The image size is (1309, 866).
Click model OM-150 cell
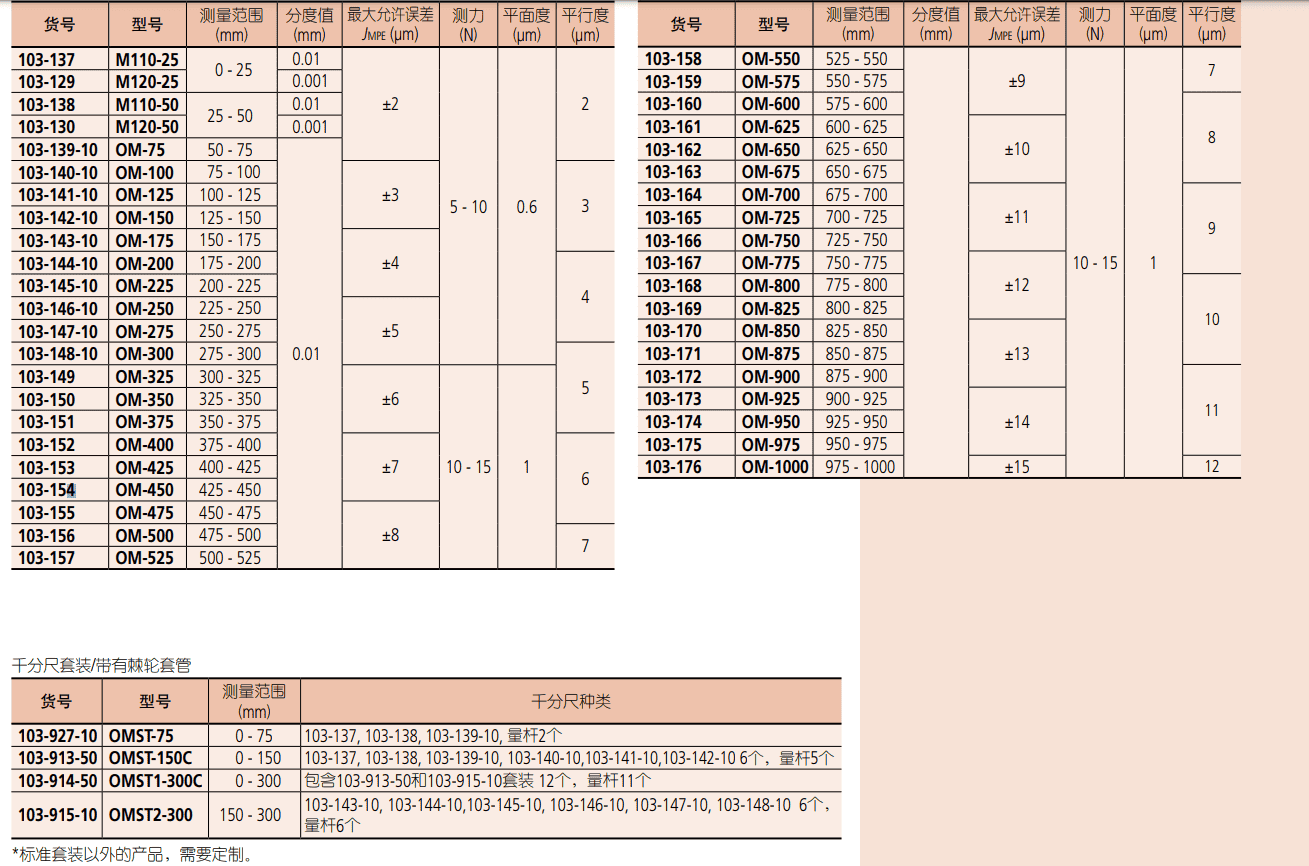[144, 218]
